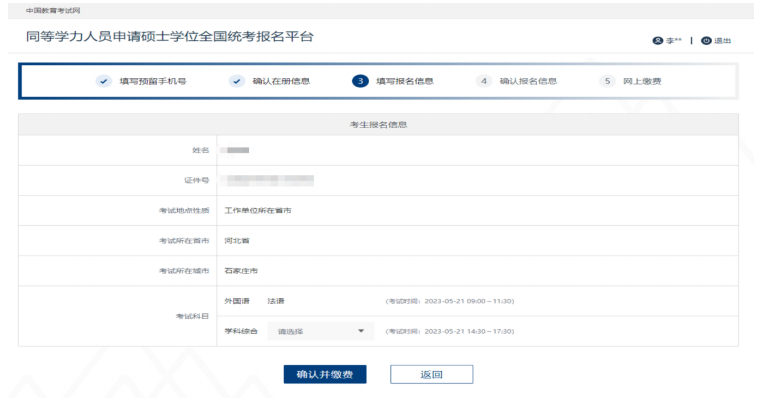This screenshot has width=761, height=401.
Task: Click the 考试地点性质 row label
Action: click(184, 211)
